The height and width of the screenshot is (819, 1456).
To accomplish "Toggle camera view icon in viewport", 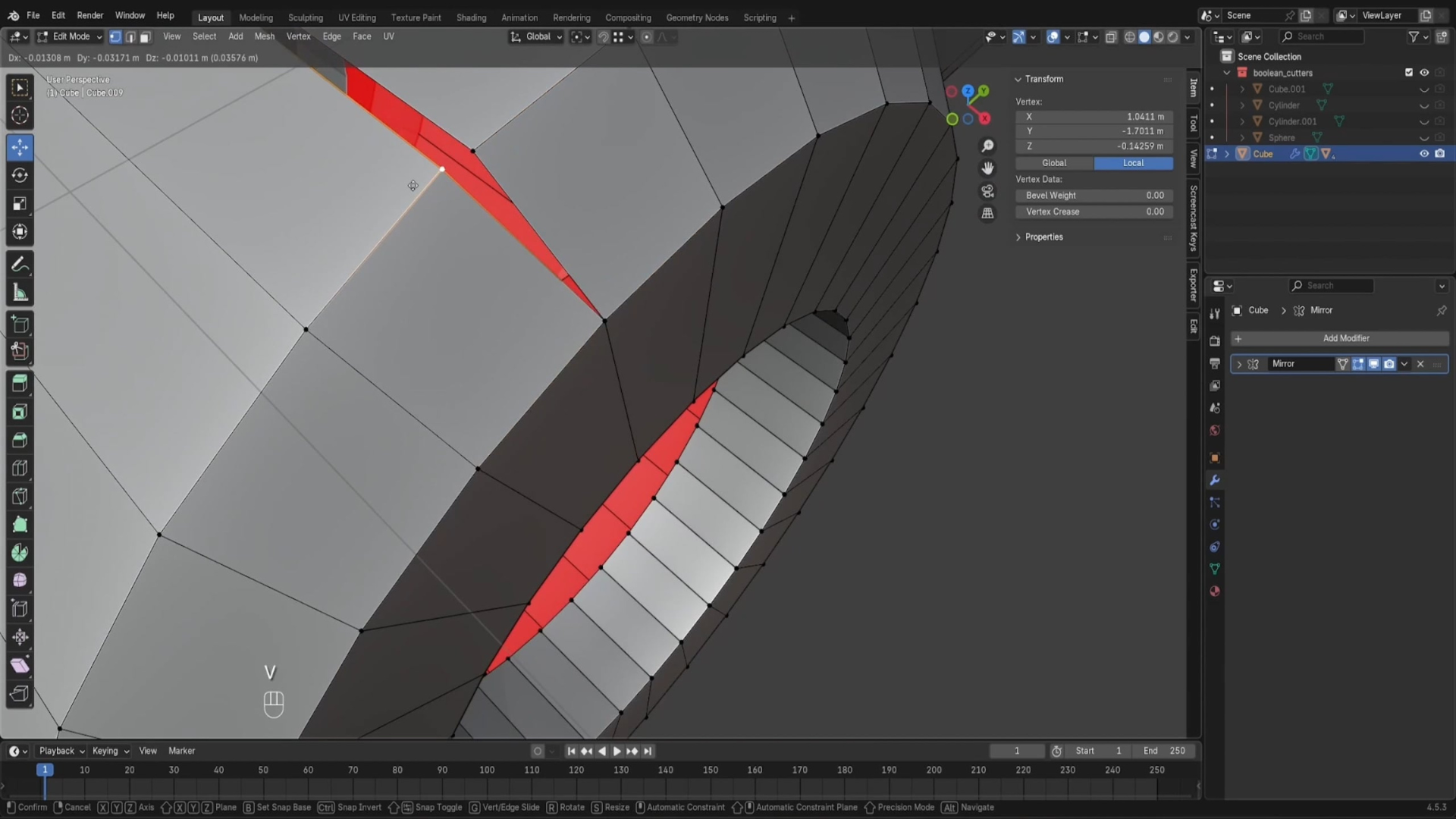I will pos(987,191).
